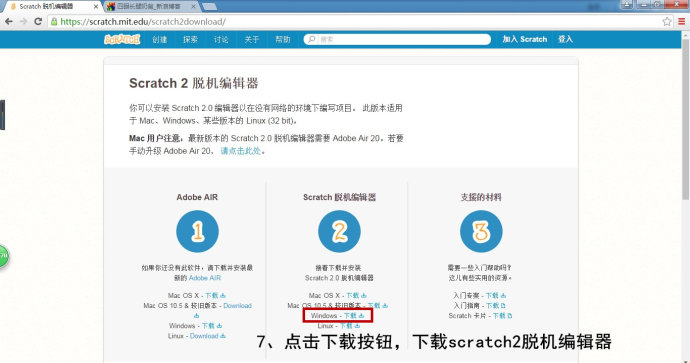
Task: Download Adobe AIR for Linux
Action: (x=207, y=336)
